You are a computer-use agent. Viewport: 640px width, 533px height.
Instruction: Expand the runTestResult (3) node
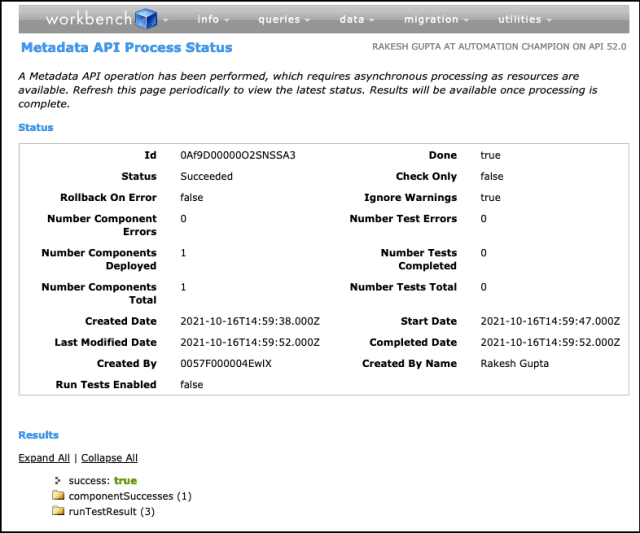(x=111, y=512)
